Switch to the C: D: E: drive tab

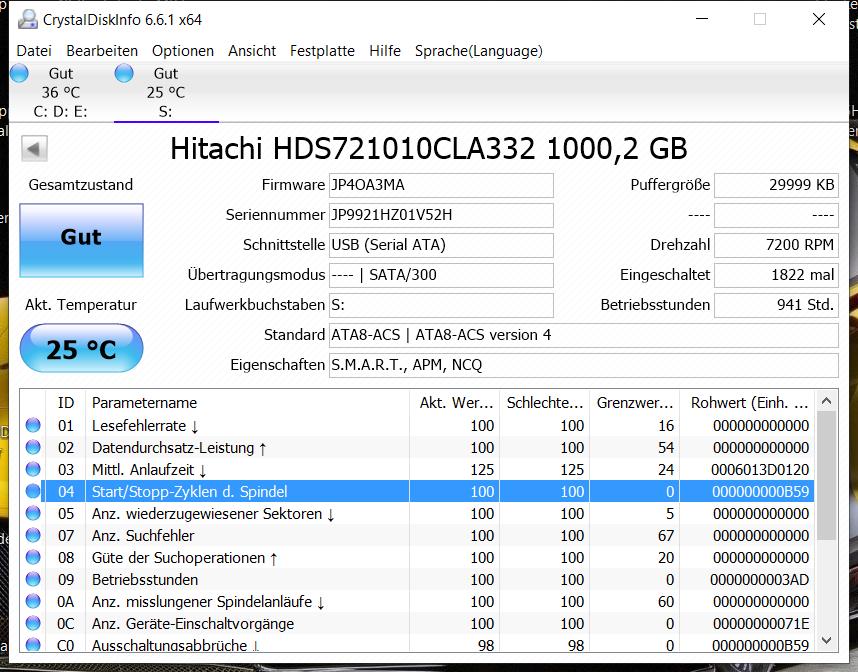pyautogui.click(x=60, y=92)
